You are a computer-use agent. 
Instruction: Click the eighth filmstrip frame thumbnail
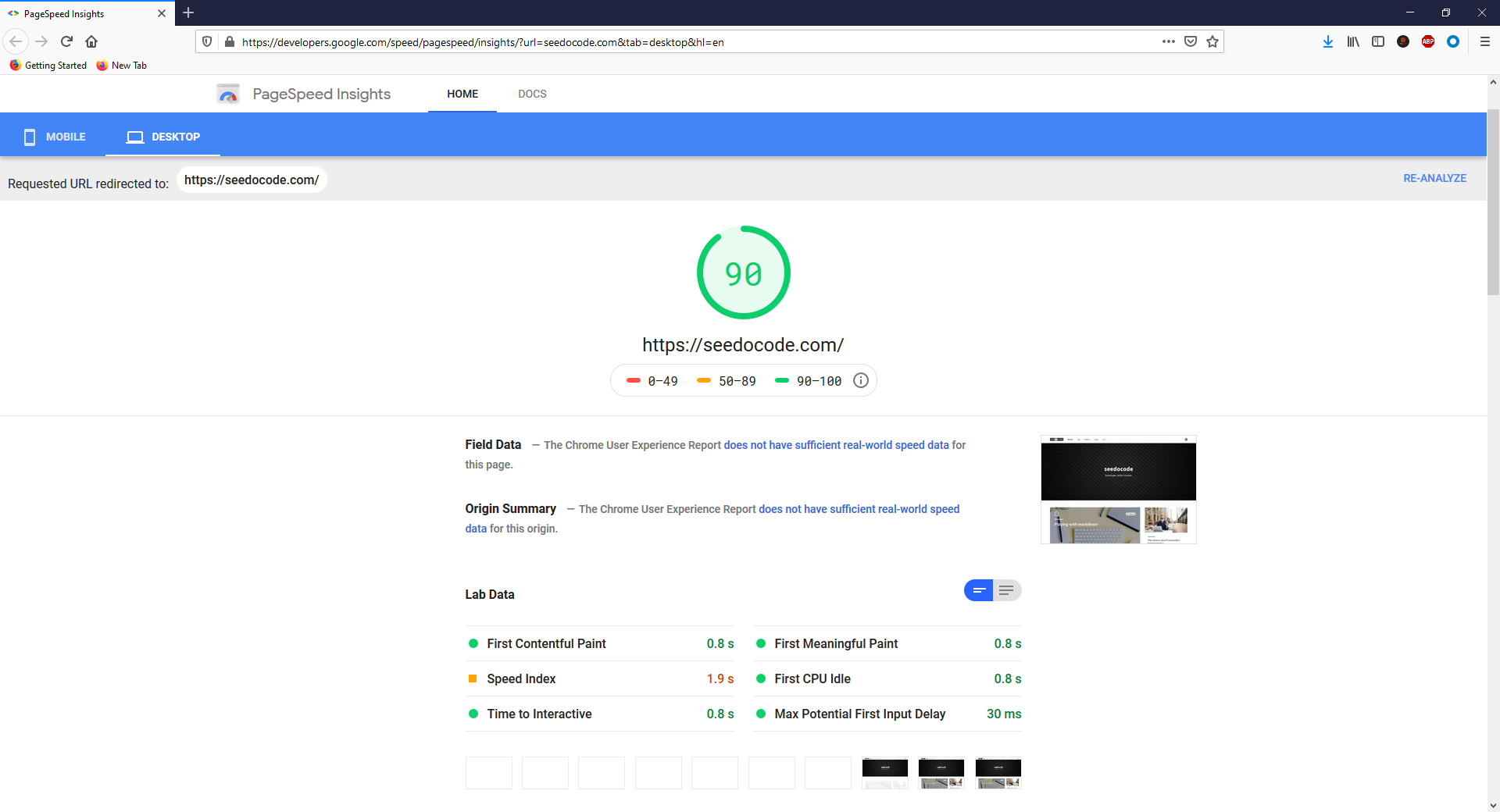tap(884, 773)
